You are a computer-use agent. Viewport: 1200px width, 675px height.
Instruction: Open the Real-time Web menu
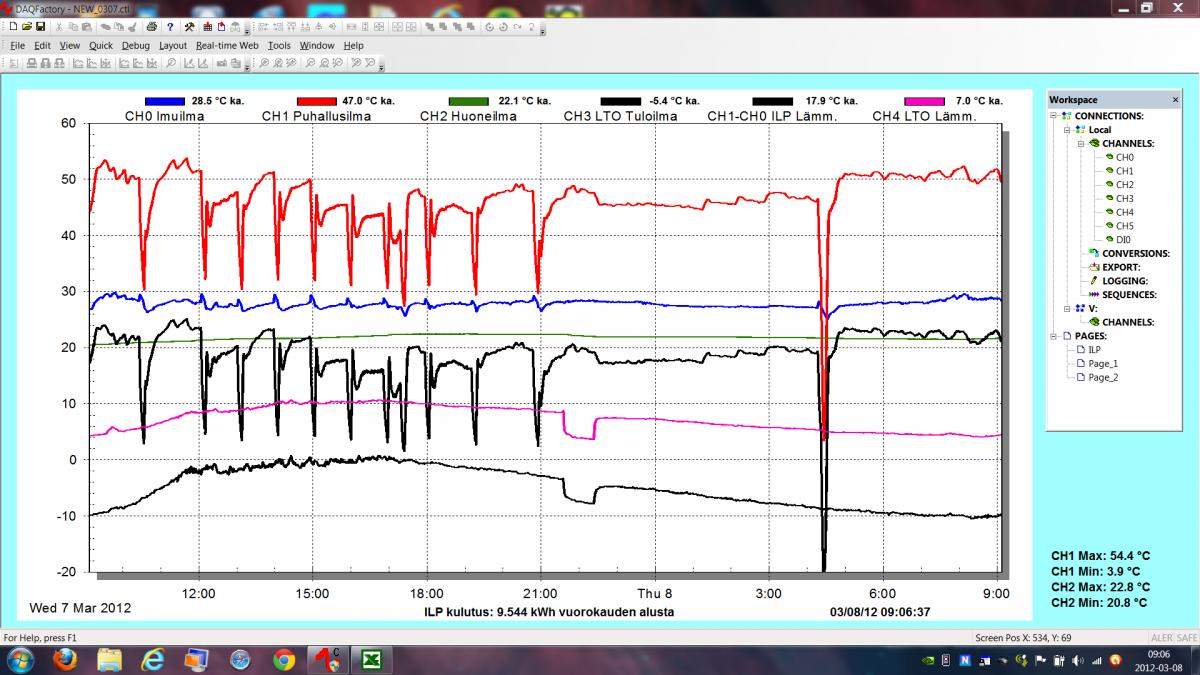tap(227, 45)
